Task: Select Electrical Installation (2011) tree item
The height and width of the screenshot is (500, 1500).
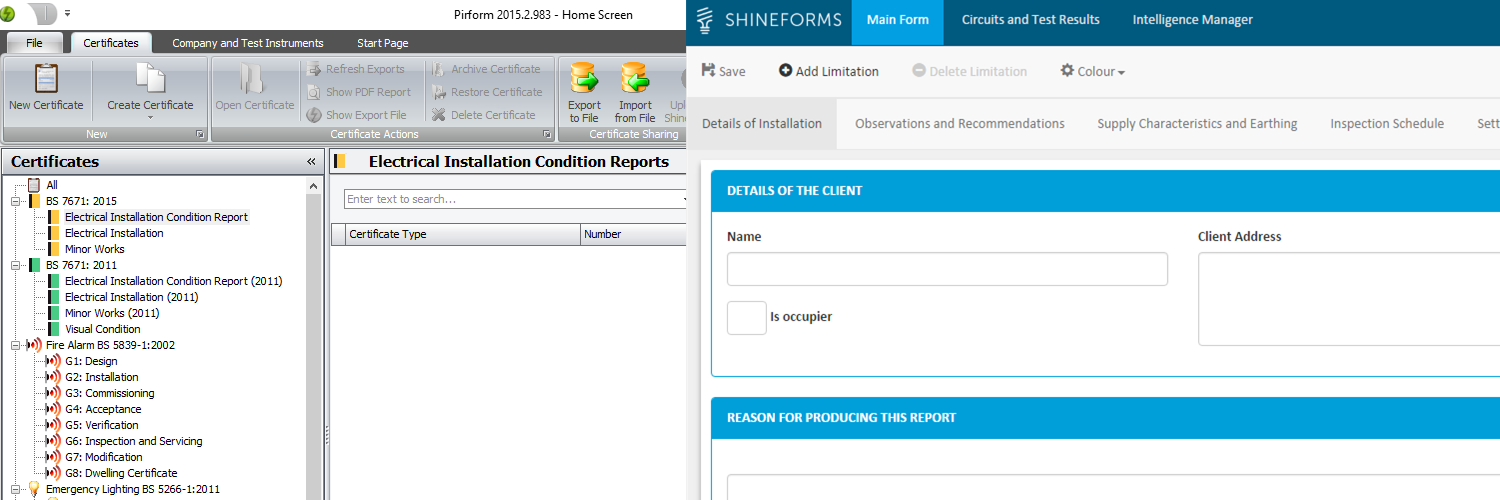Action: (131, 297)
